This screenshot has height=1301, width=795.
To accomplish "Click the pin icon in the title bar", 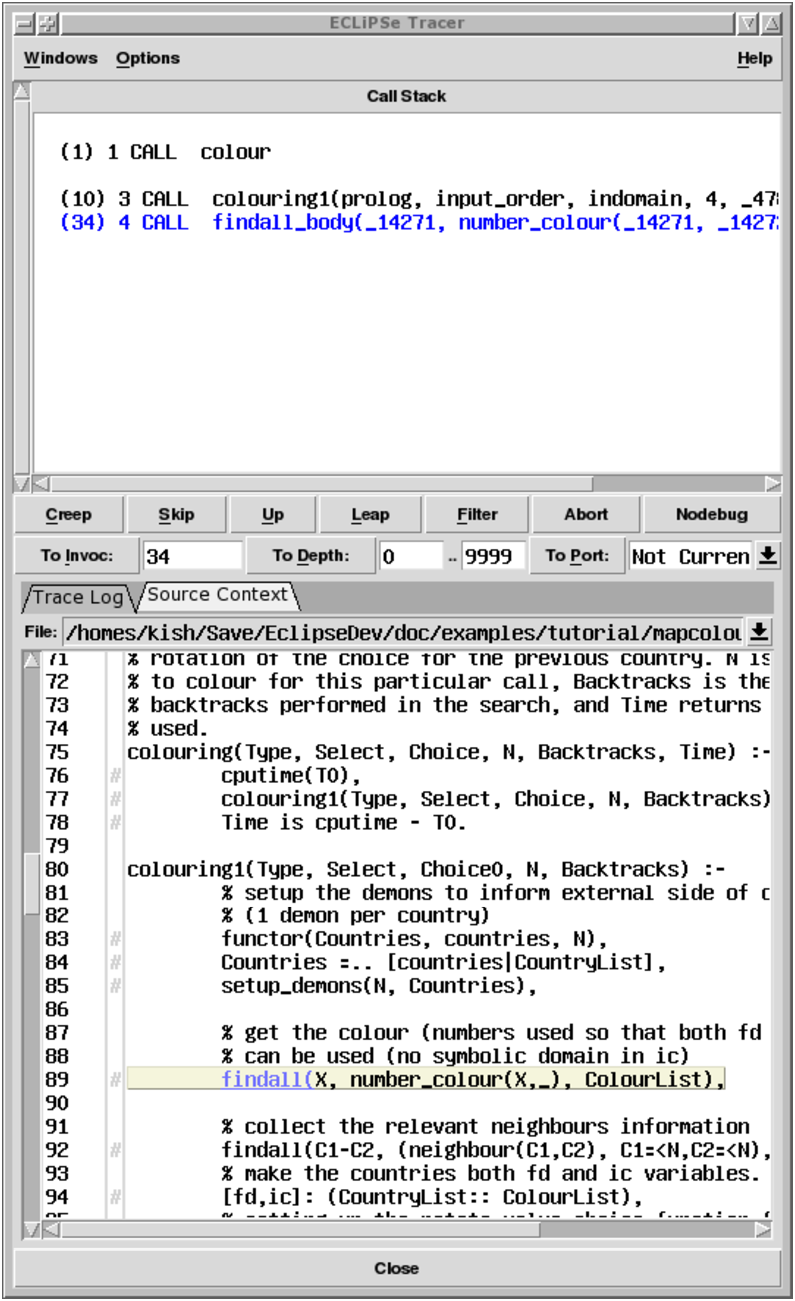I will [47, 23].
